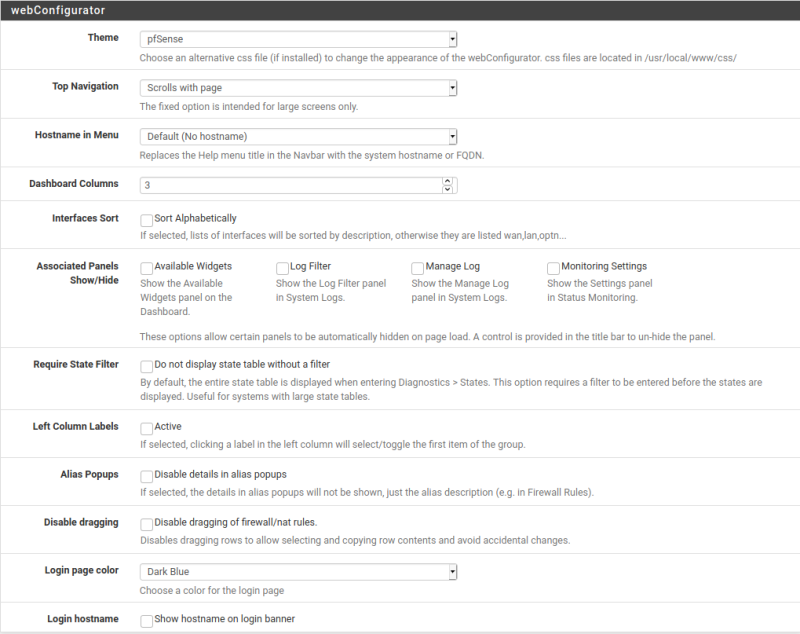Check Do not display state table without filter

146,366
